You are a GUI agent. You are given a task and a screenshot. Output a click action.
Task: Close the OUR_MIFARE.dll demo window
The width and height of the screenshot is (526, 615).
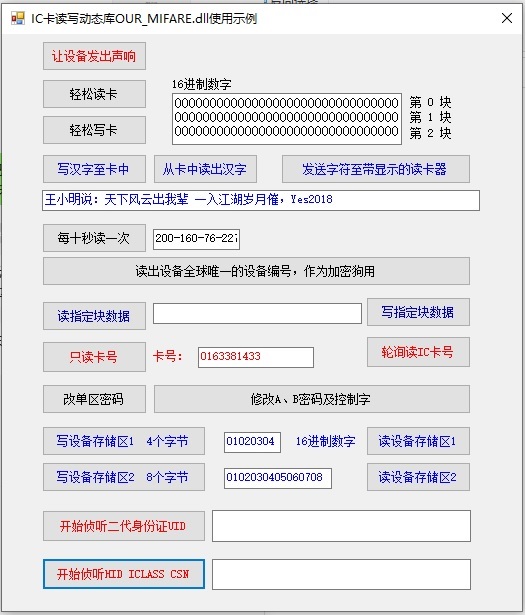pyautogui.click(x=507, y=18)
